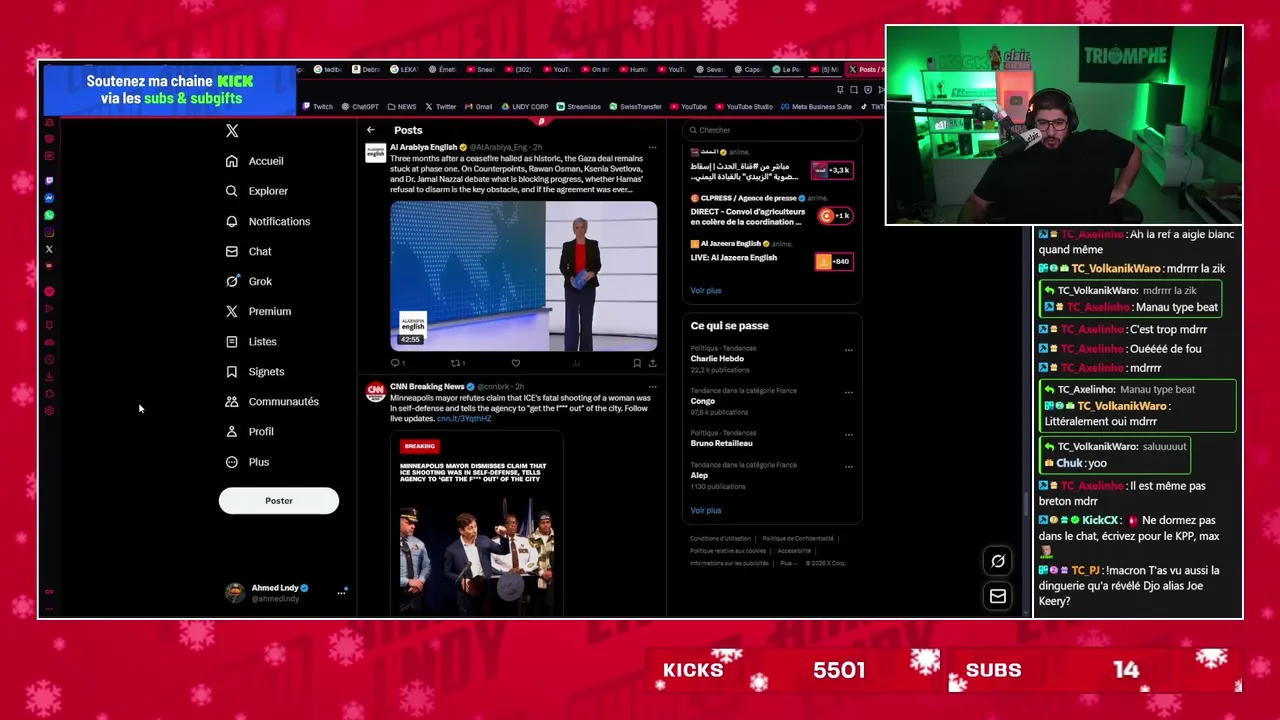Open the browser sidebar settings gear
Image resolution: width=1280 pixels, height=720 pixels.
tap(49, 411)
